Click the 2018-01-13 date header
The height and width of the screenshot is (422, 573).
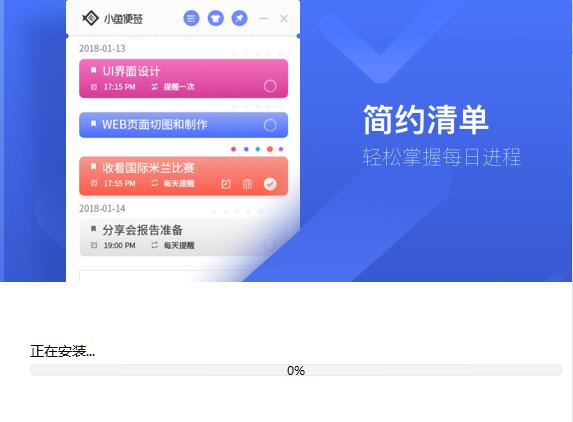[x=102, y=49]
